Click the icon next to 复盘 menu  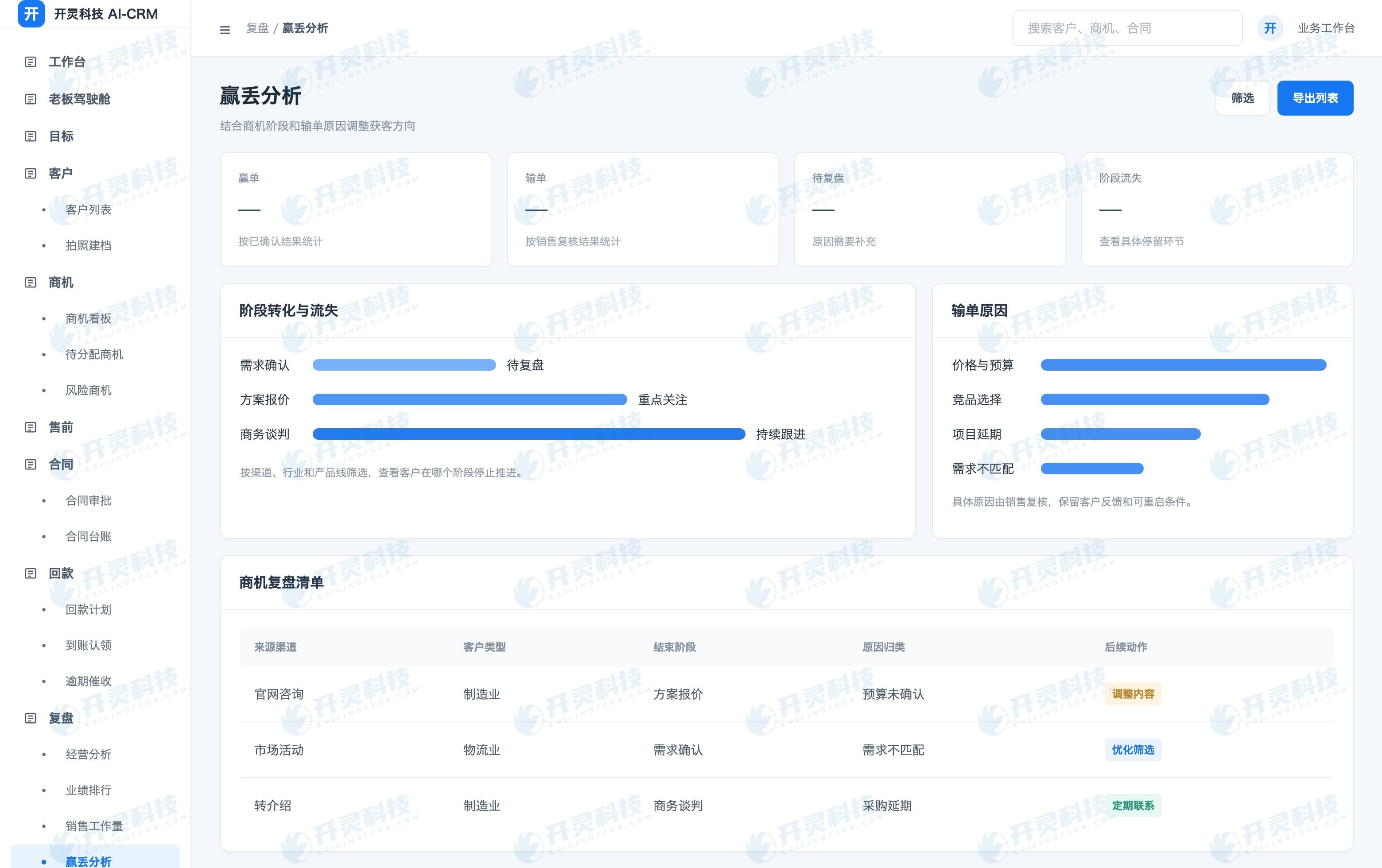click(x=31, y=718)
